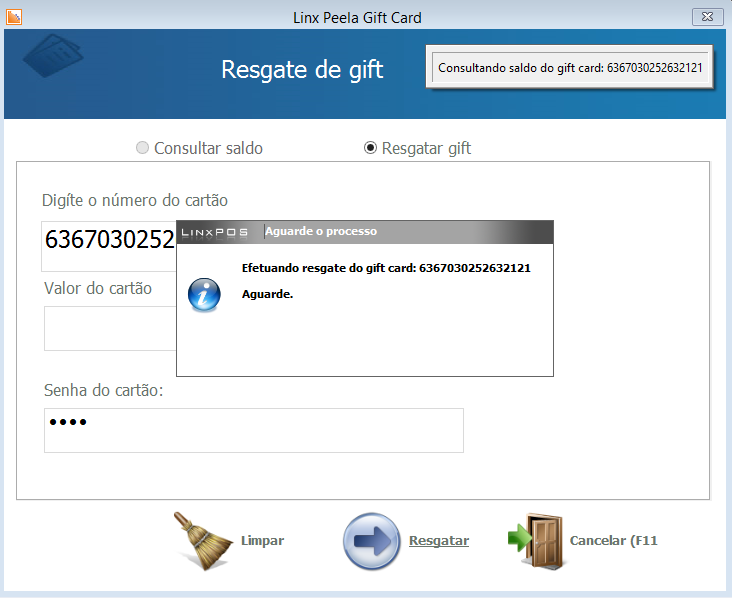Screen dimensions: 732x598
Task: Select the Consultar saldo radio button
Action: pyautogui.click(x=142, y=148)
